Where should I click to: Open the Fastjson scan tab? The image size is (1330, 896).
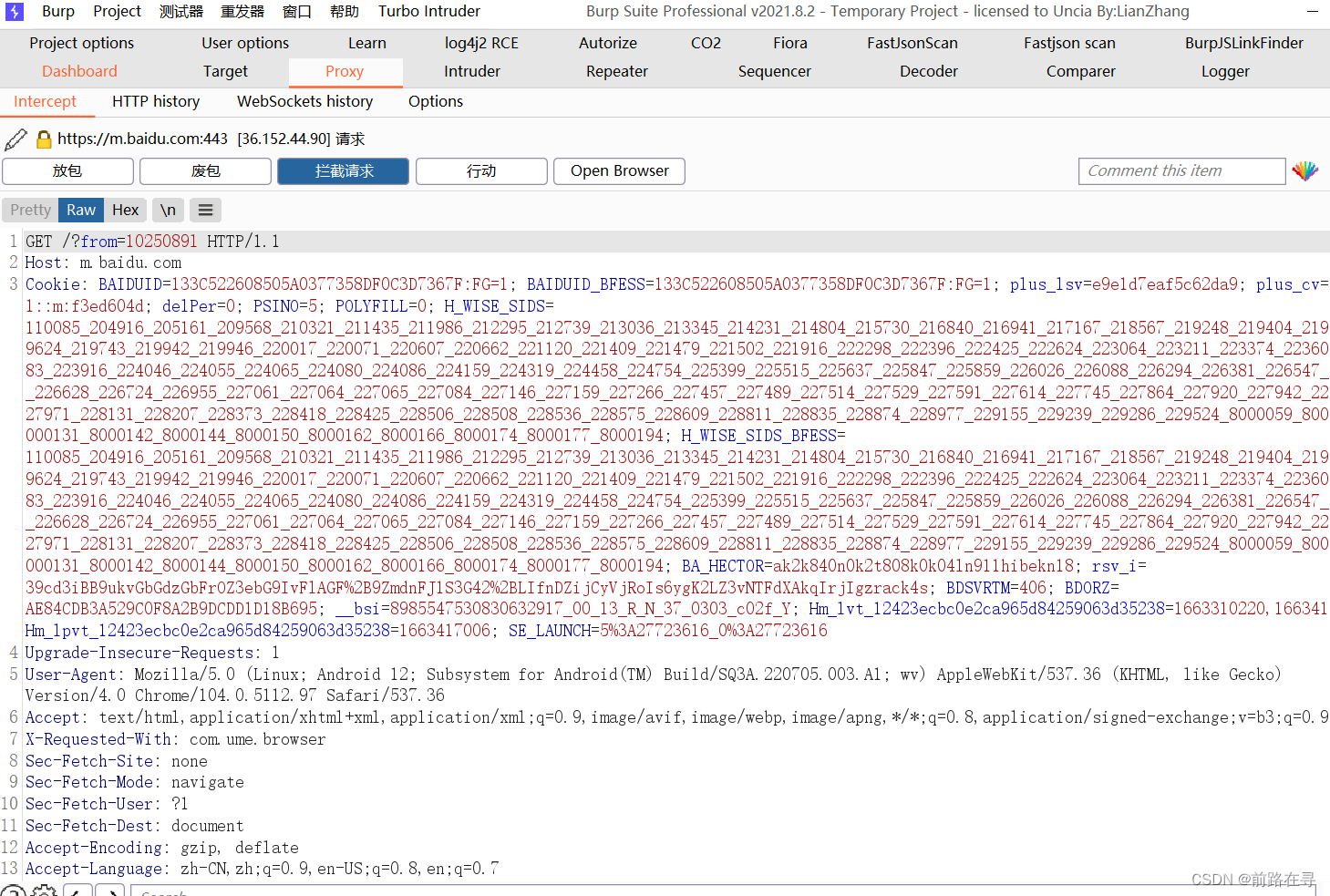(1069, 43)
